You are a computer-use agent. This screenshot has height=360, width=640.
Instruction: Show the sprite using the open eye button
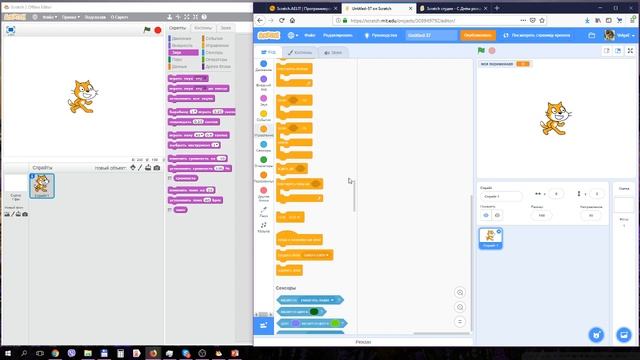(486, 215)
